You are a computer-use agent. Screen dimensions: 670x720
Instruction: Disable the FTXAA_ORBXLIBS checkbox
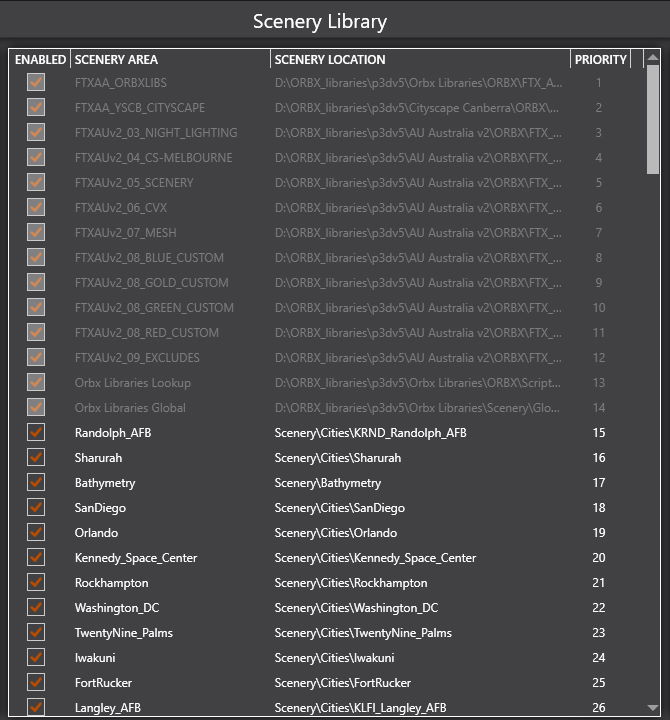click(x=36, y=83)
